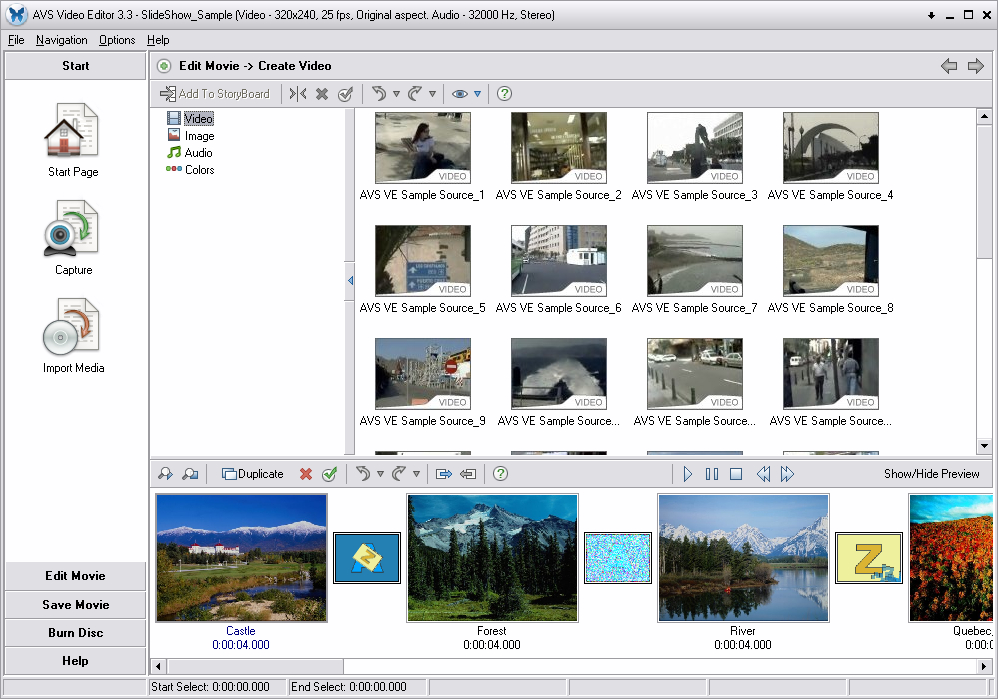Expand the storyboard redo history dropdown arrow
Screen dimensions: 998x699
416,474
